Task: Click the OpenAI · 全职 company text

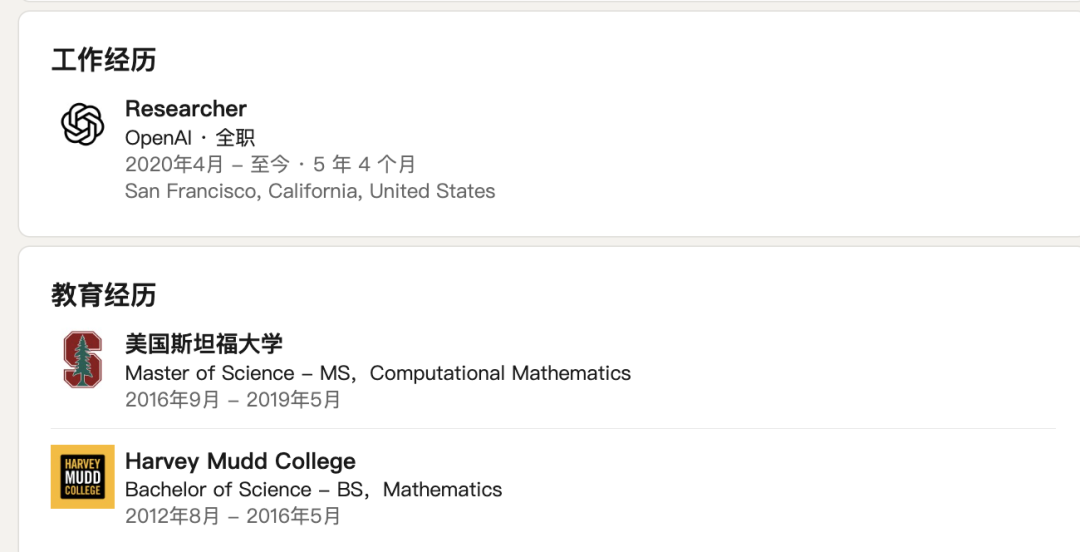Action: [x=190, y=137]
